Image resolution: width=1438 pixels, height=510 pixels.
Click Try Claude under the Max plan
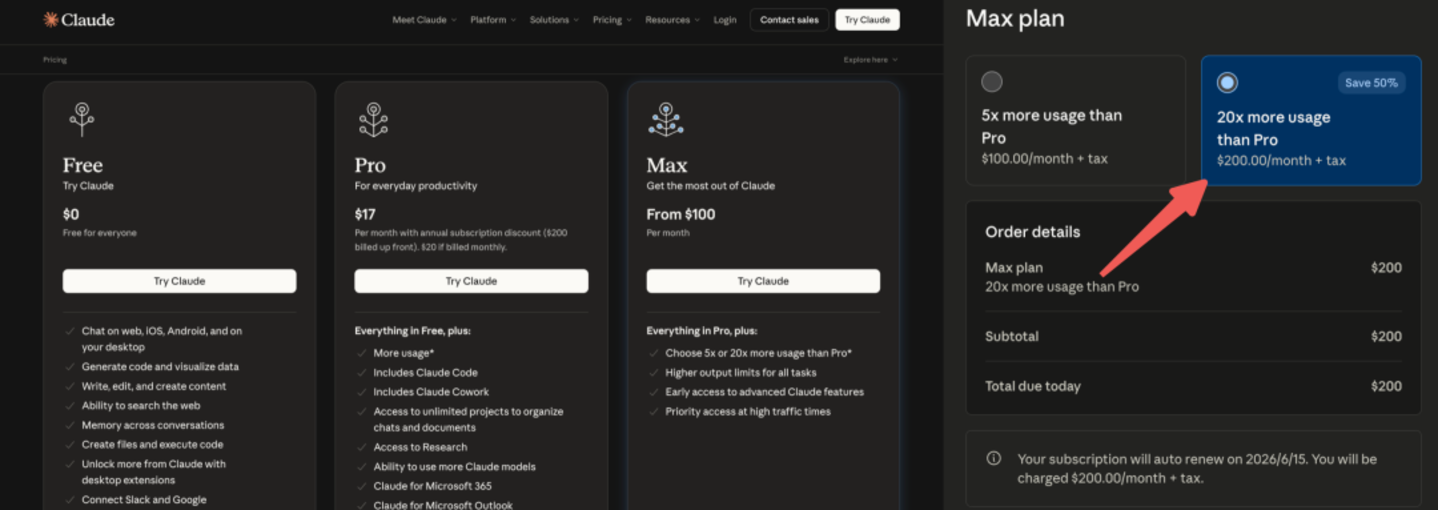pos(763,281)
